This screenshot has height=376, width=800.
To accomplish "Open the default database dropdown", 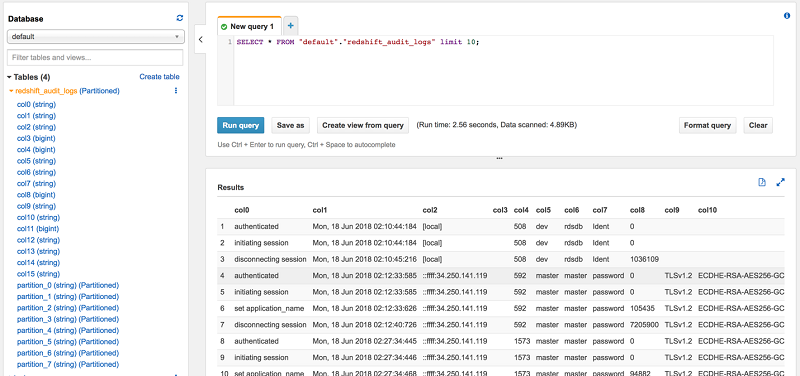I will [96, 37].
